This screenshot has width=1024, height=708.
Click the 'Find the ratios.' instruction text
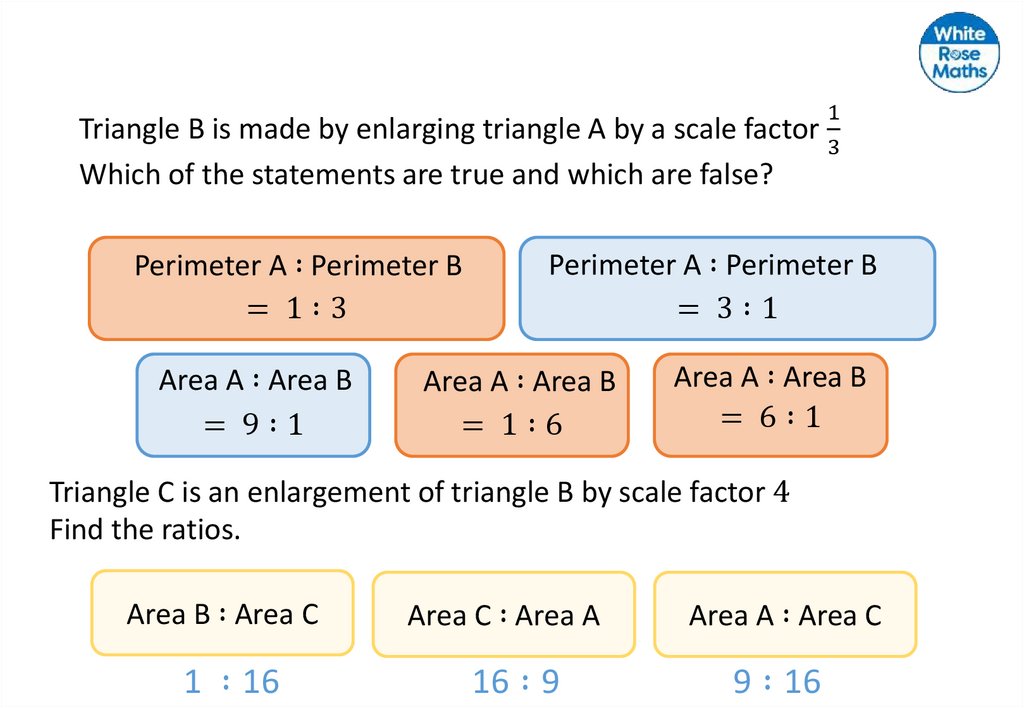point(145,529)
